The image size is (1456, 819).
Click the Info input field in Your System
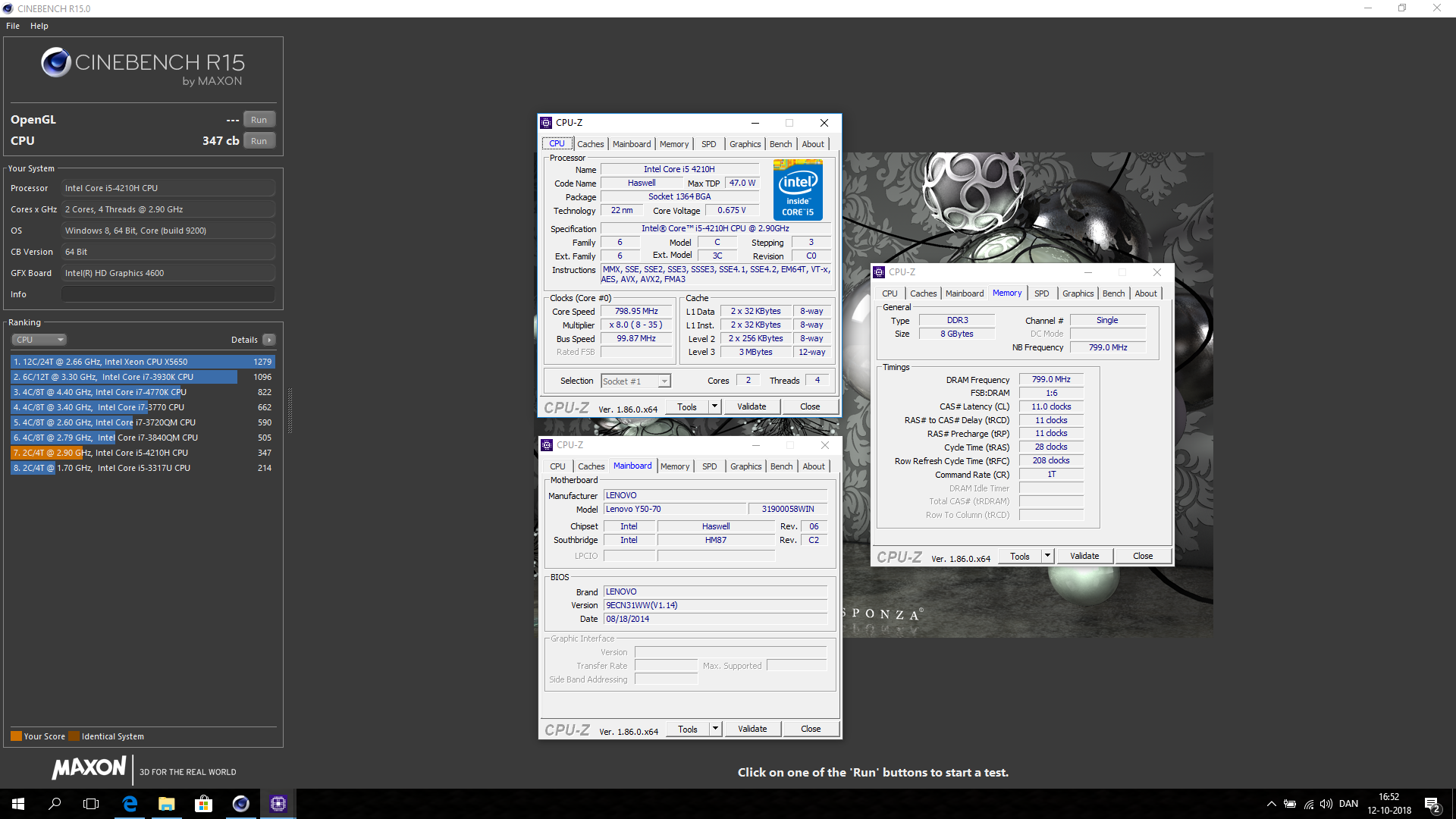168,294
